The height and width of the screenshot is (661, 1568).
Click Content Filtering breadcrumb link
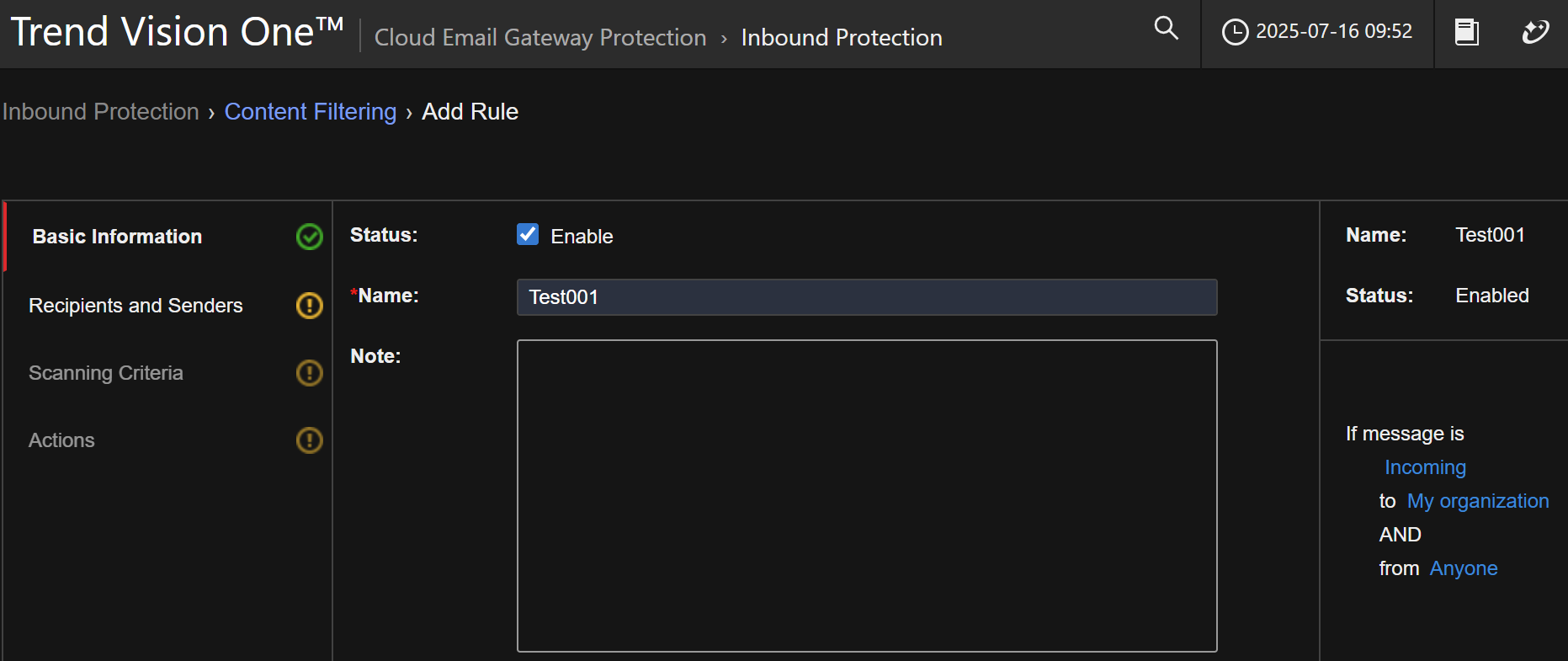(310, 112)
